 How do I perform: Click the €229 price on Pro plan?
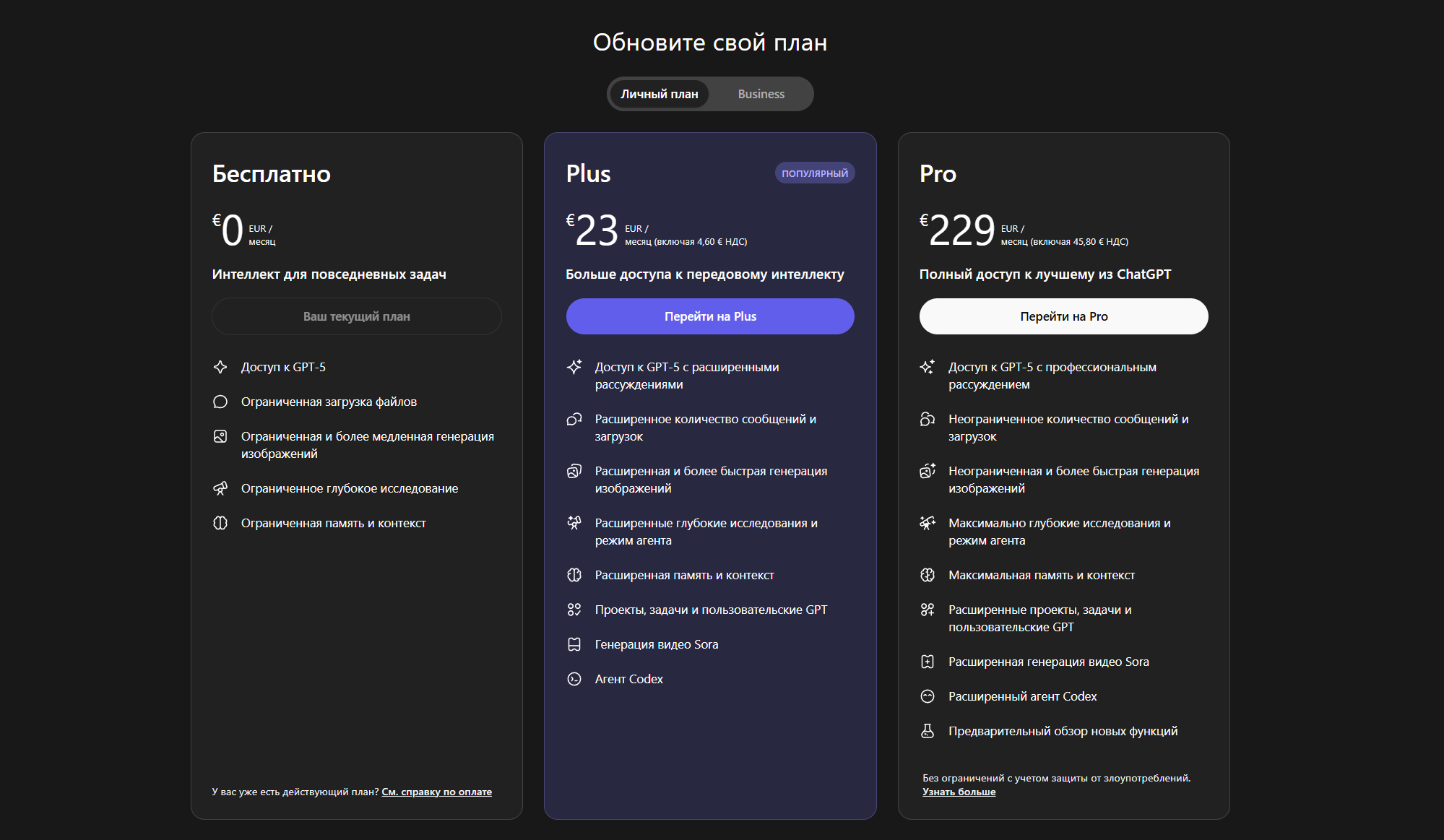point(958,230)
